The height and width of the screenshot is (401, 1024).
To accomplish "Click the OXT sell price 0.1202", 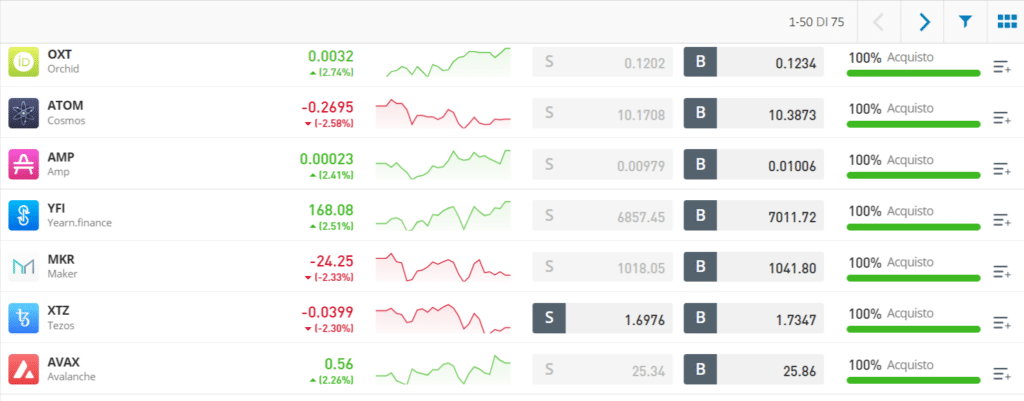I will tap(602, 62).
